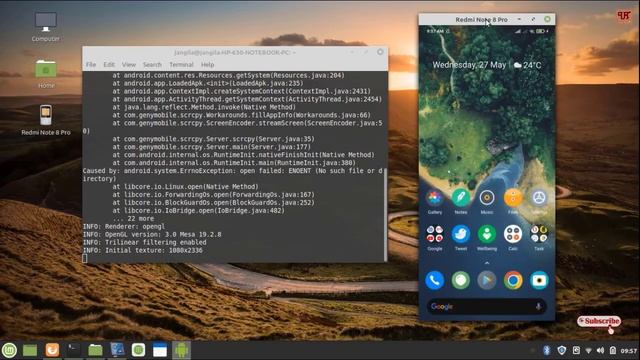Tap the 24°C weather widget
640x360 pixels.
[527, 65]
